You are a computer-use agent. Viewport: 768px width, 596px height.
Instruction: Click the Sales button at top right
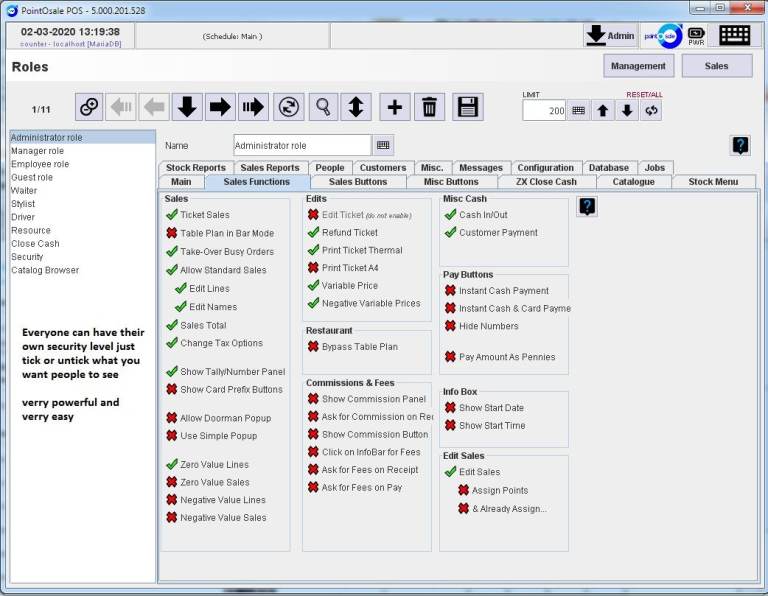[x=717, y=66]
